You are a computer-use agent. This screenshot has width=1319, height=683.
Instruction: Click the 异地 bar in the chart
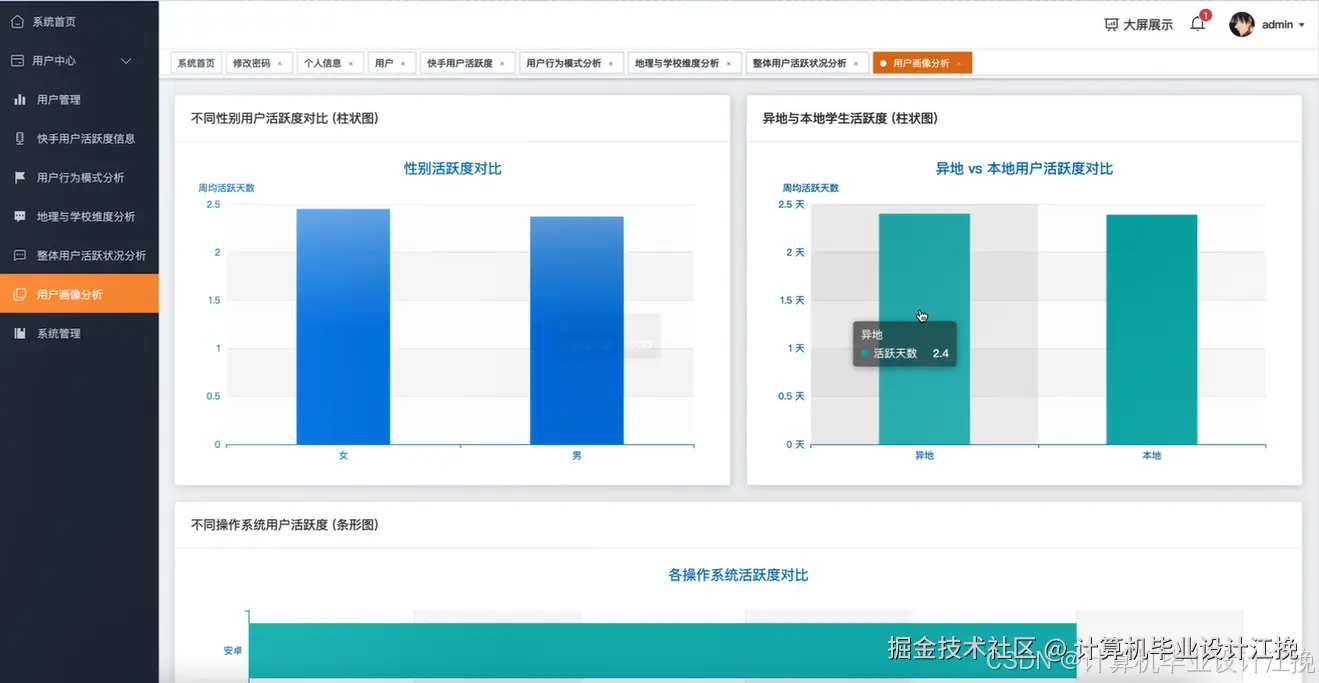[x=924, y=329]
